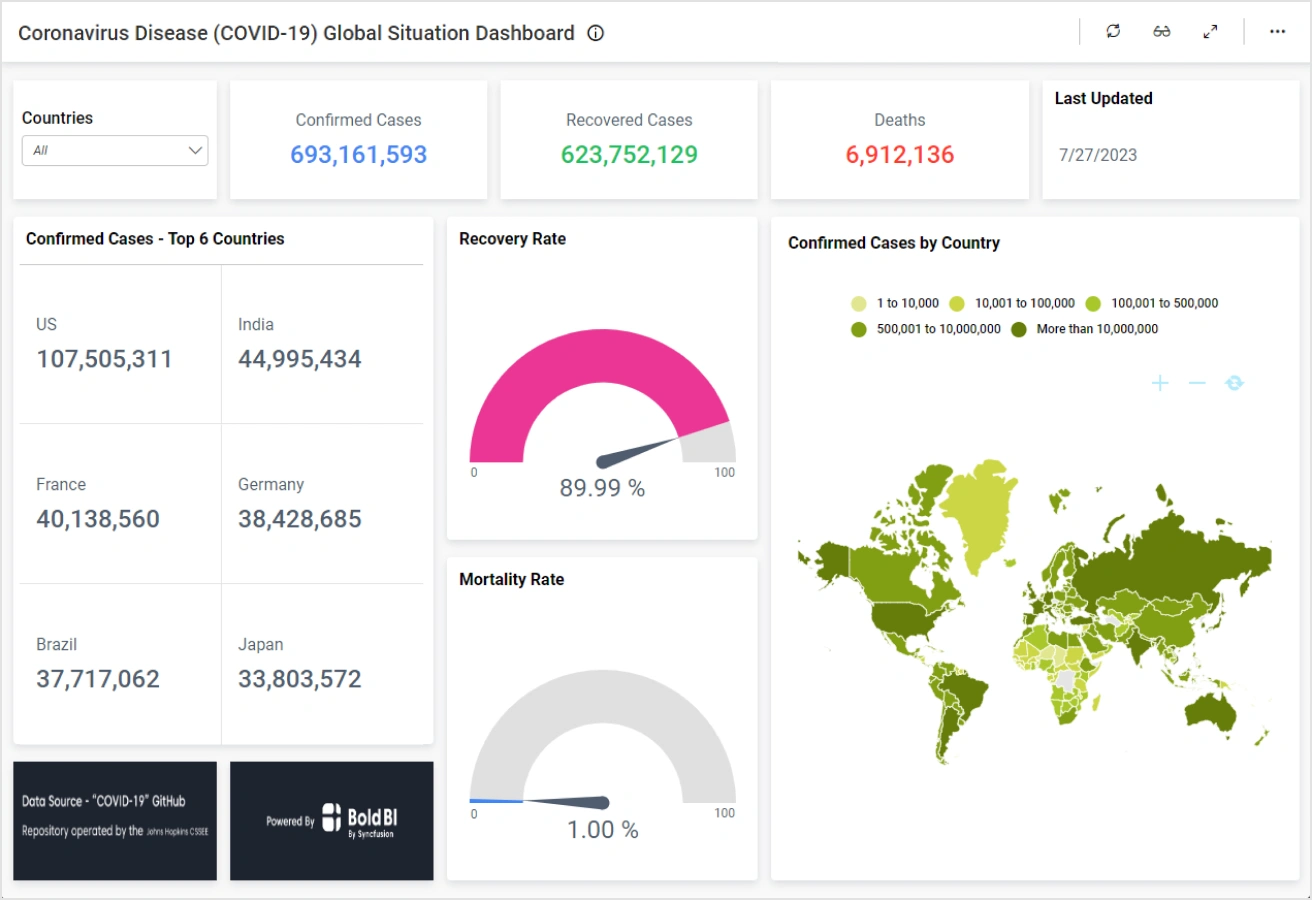Screen dimensions: 1312x900
Task: Click the glasses view icon
Action: point(1161,32)
